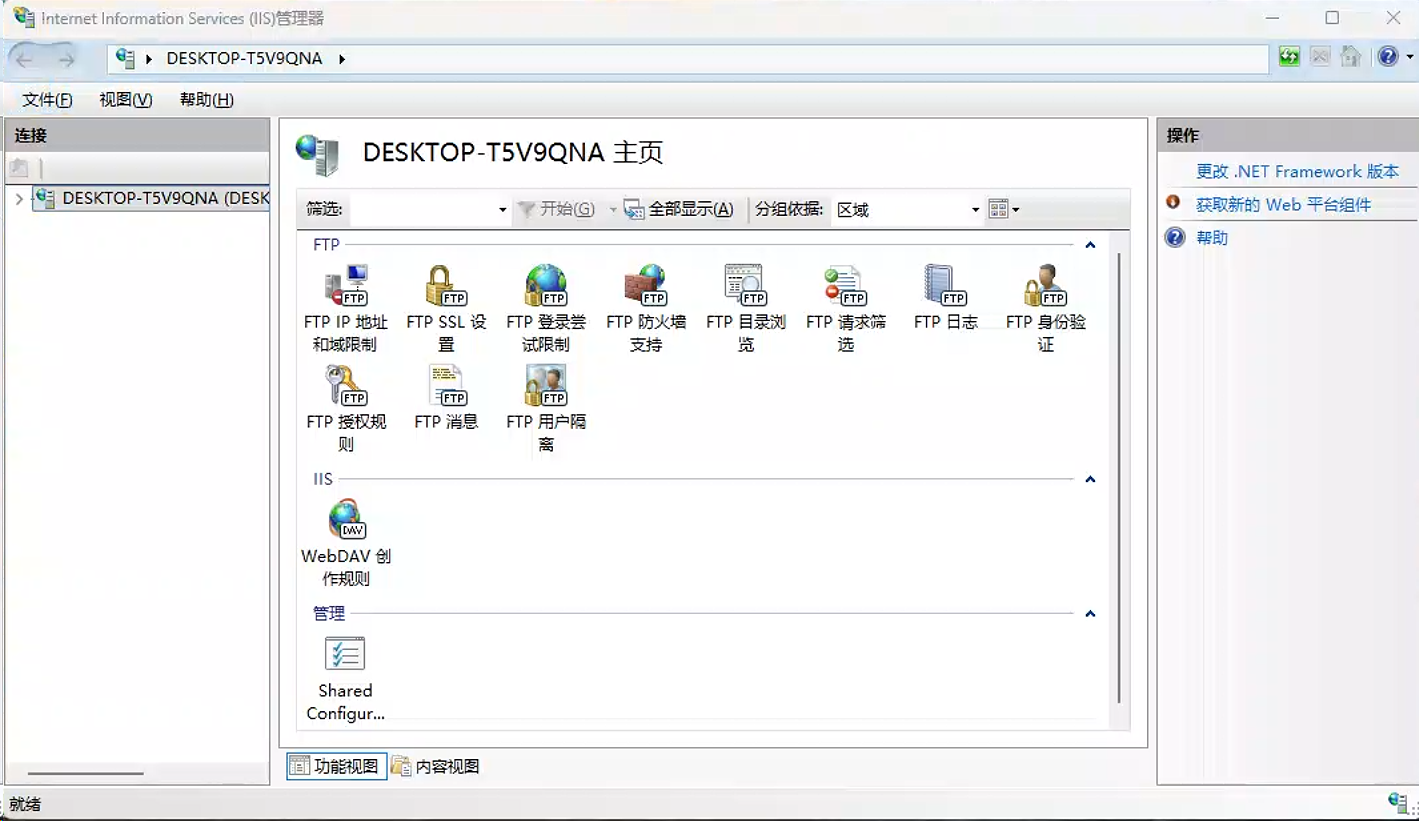
Task: Collapse the FTP section chevron
Action: point(1090,245)
